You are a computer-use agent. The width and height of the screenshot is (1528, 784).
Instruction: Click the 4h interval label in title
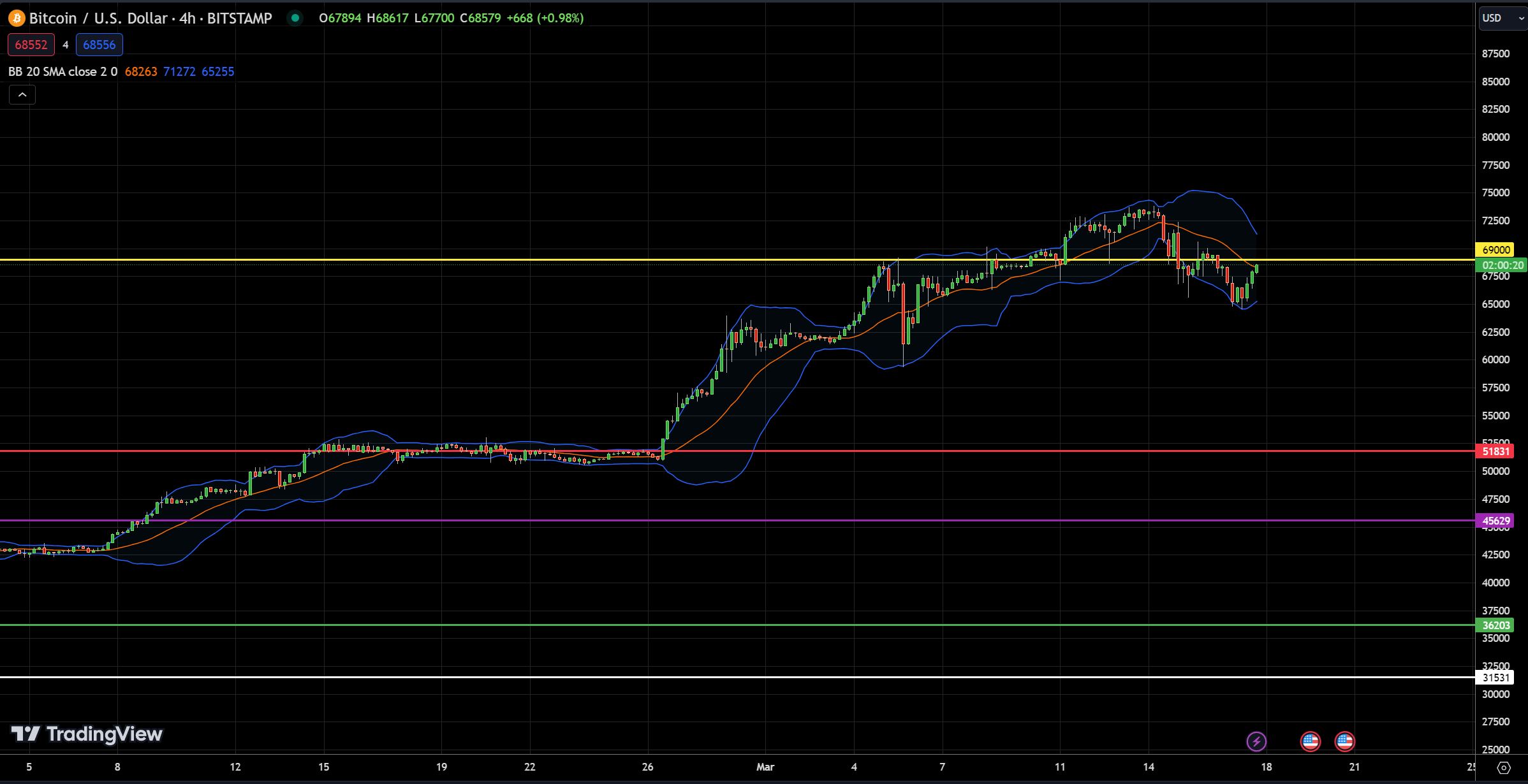pyautogui.click(x=187, y=18)
